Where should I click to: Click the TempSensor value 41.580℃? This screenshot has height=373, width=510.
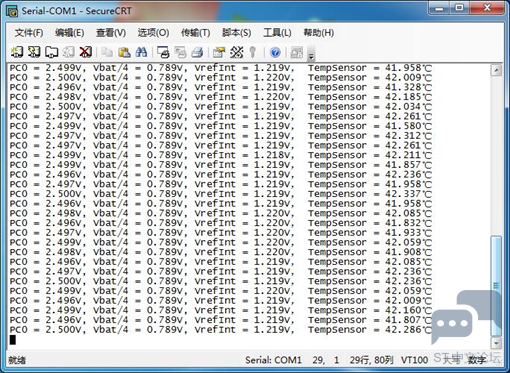tap(408, 126)
